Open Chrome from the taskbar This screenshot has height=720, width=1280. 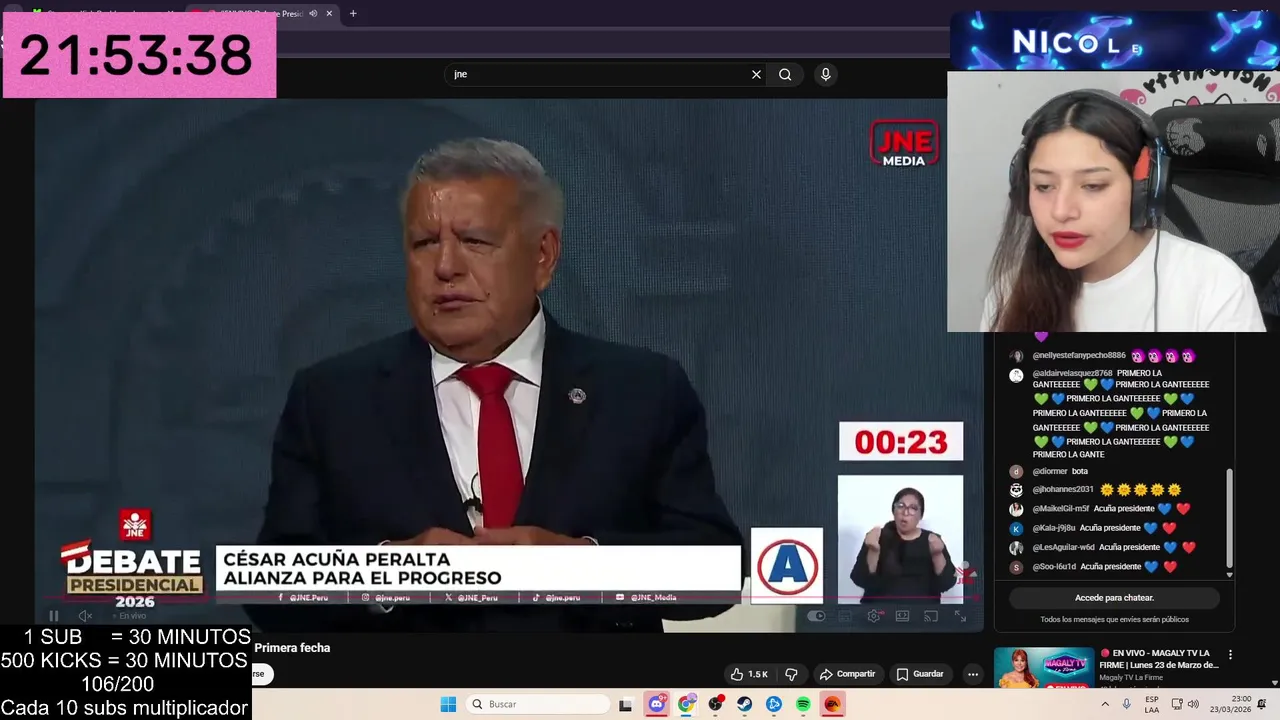(x=686, y=704)
